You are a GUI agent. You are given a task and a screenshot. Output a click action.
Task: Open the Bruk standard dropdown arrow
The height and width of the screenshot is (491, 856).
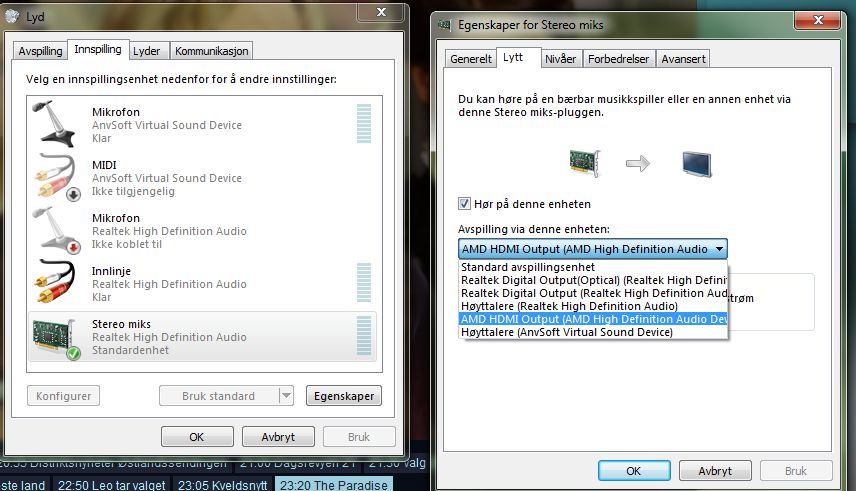click(286, 395)
